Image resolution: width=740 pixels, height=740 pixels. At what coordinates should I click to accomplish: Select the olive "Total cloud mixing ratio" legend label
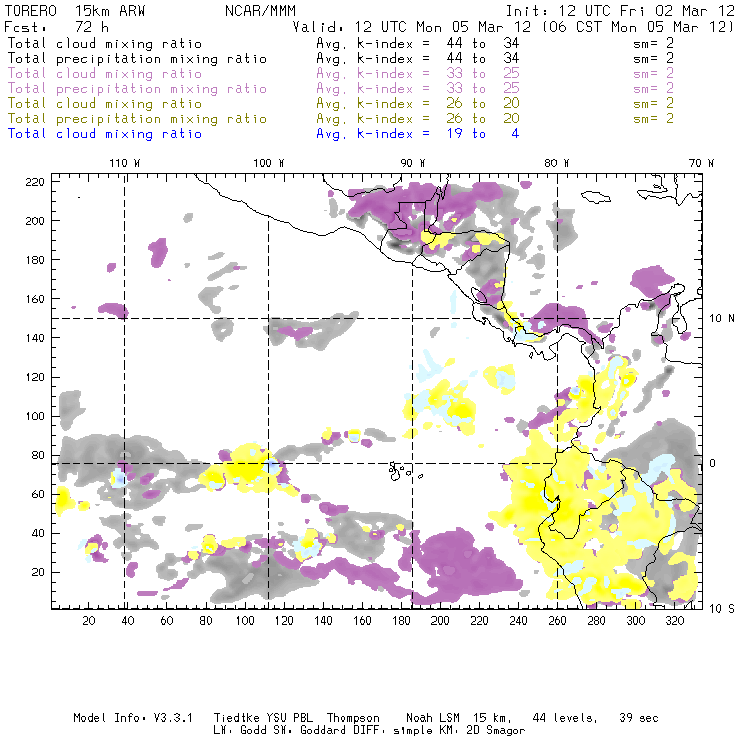[105, 103]
